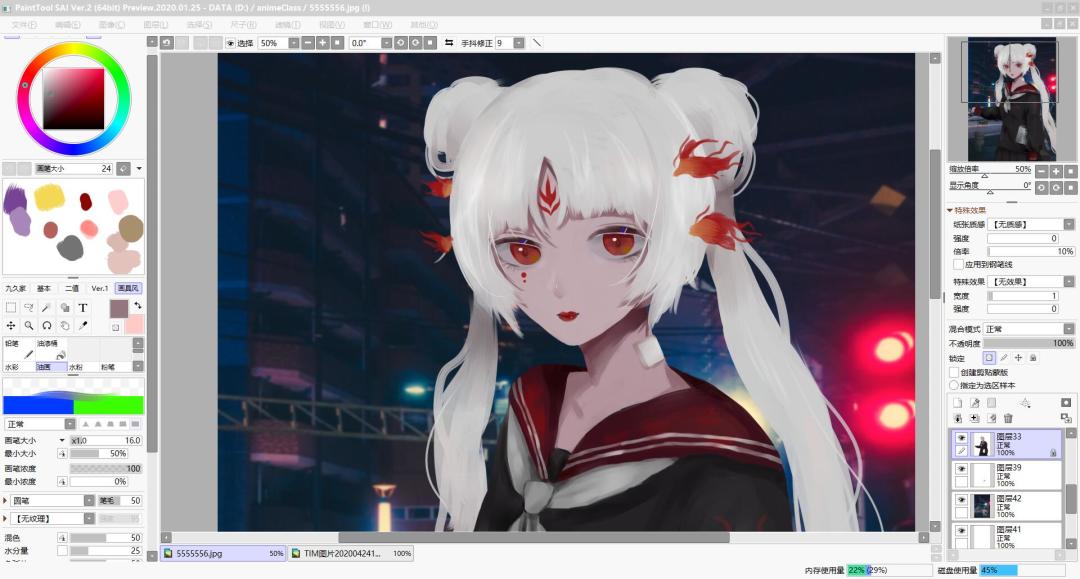The image size is (1080, 579).
Task: Click the pink background color swatch
Action: click(135, 324)
